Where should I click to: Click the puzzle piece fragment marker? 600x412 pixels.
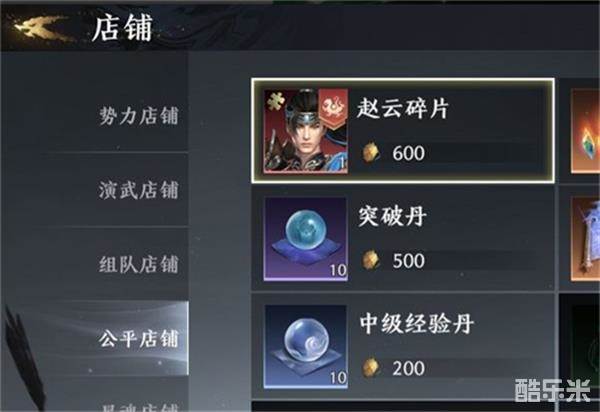(274, 100)
